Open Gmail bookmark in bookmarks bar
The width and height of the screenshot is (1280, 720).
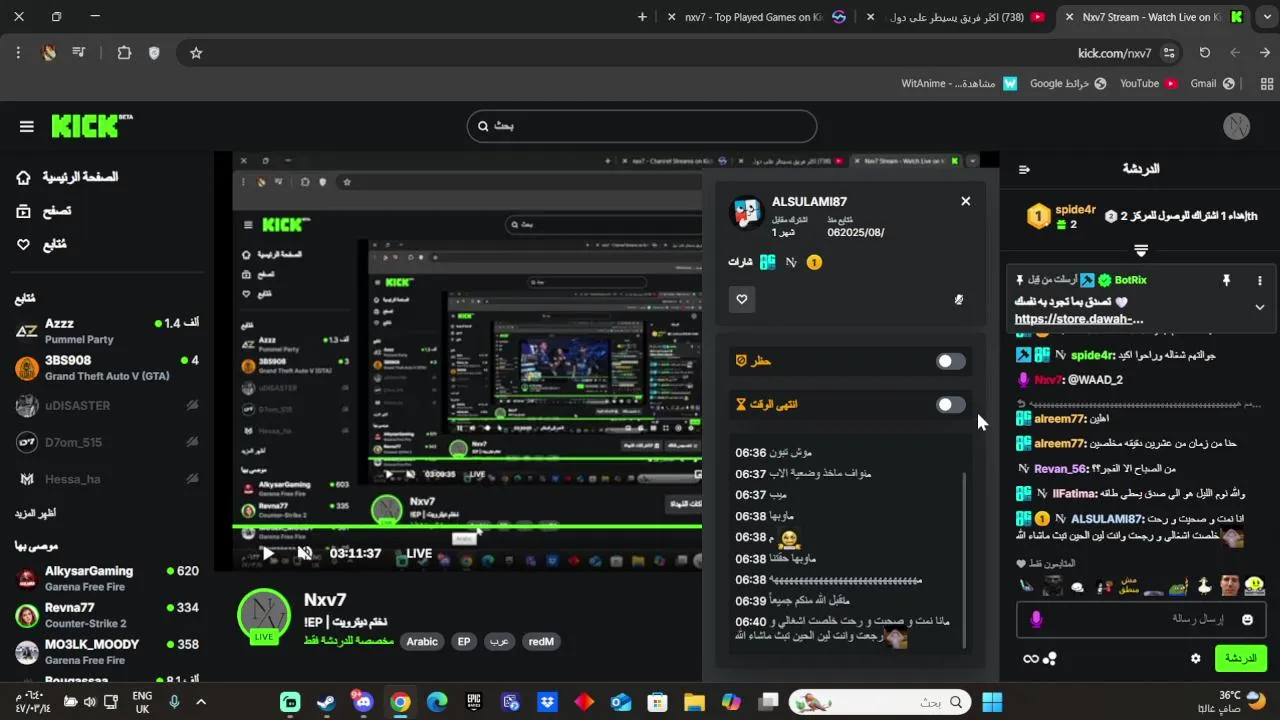pyautogui.click(x=1212, y=84)
